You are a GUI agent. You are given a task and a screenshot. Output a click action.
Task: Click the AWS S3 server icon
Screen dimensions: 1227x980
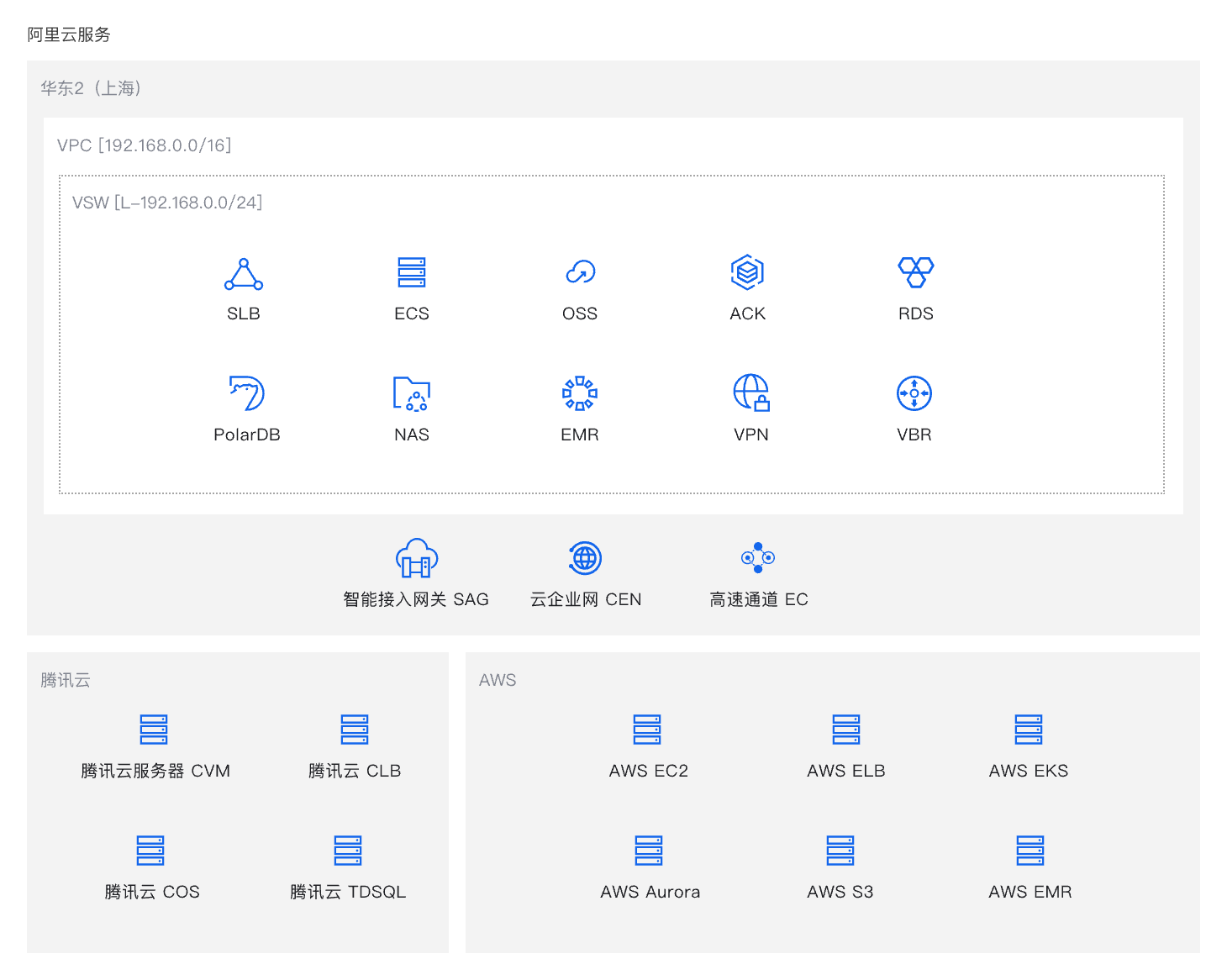(x=840, y=851)
